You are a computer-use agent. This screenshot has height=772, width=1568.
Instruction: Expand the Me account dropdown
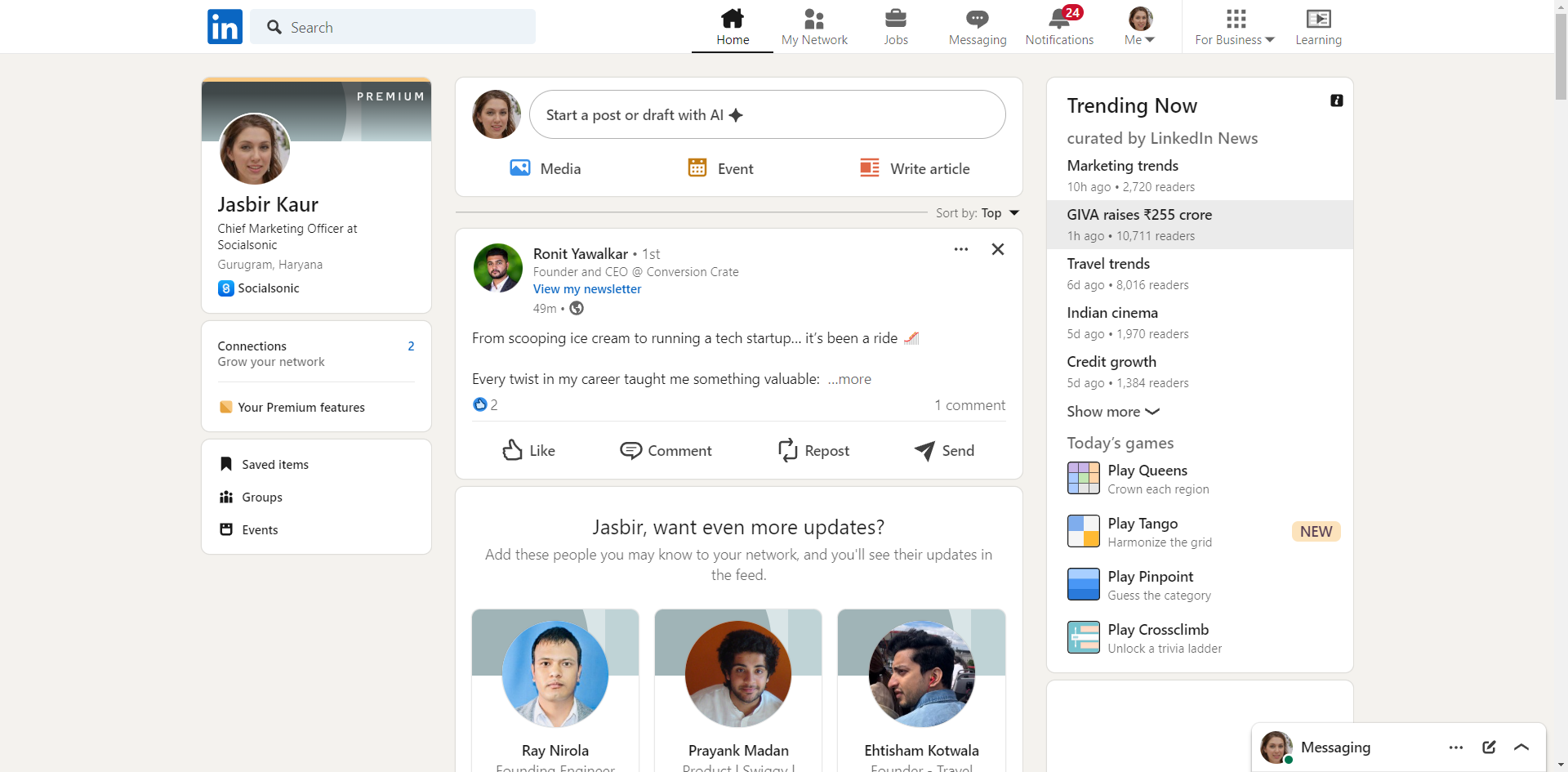(1140, 27)
